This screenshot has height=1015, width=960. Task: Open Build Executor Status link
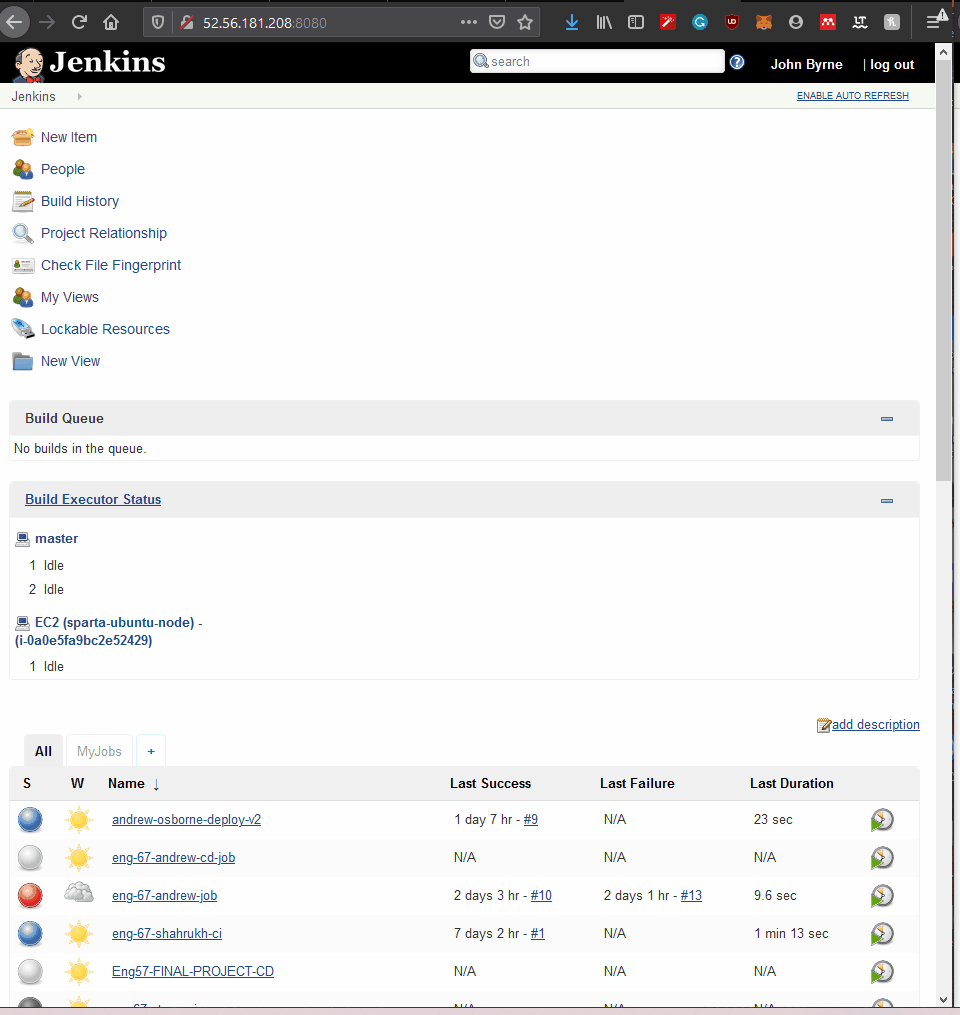pos(93,500)
